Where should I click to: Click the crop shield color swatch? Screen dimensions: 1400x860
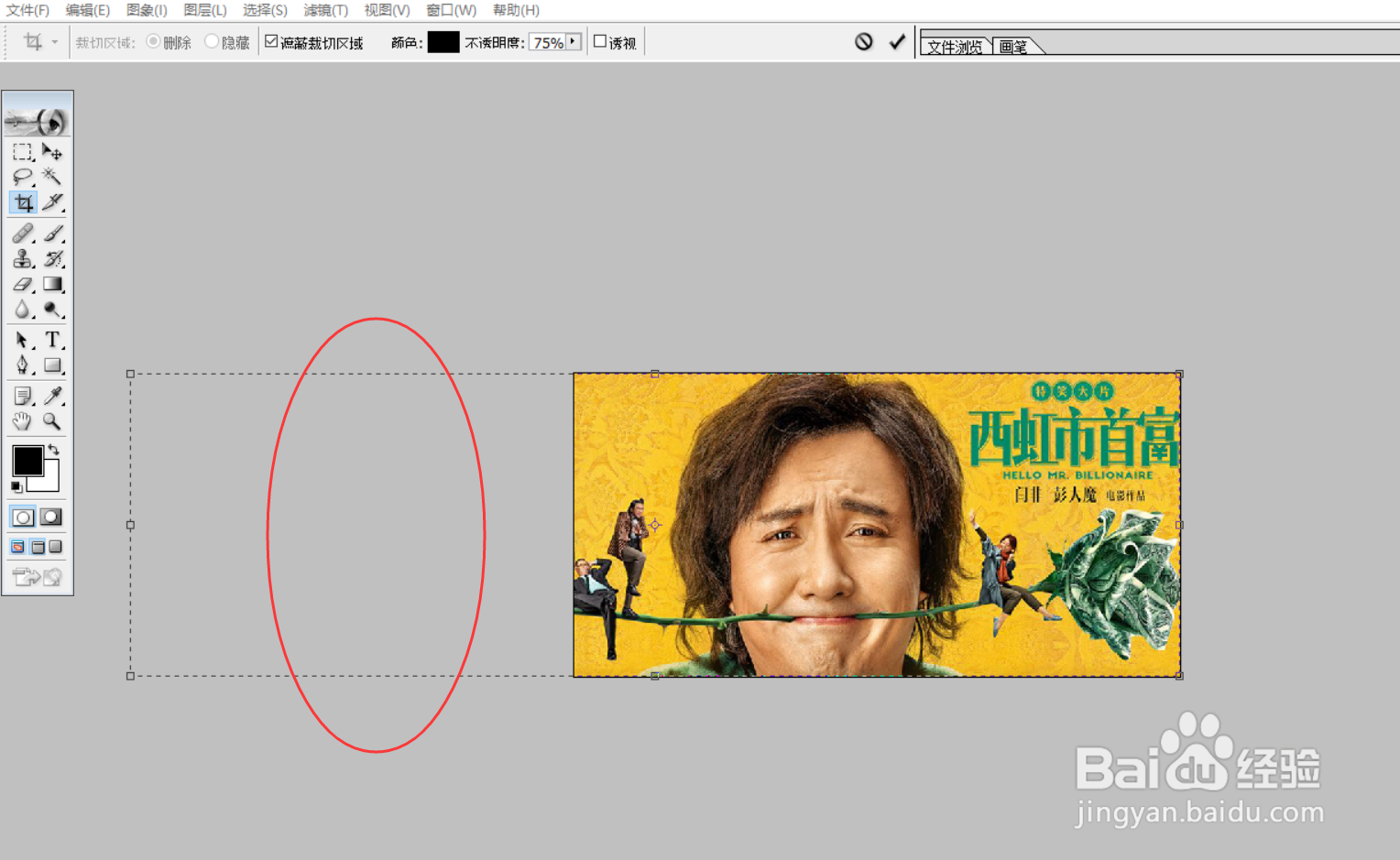tap(443, 42)
